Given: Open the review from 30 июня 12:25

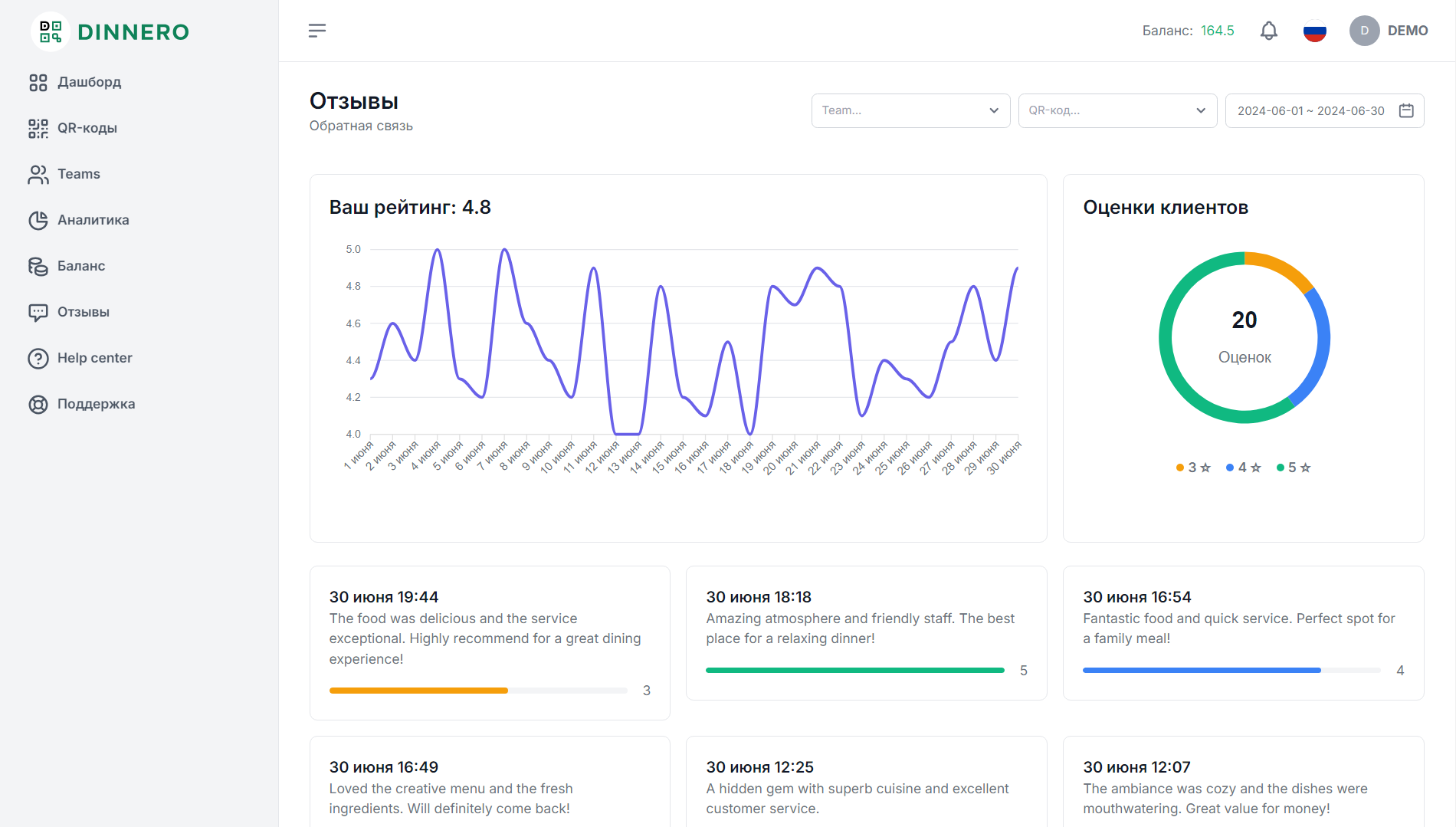Looking at the screenshot, I should pos(867,782).
